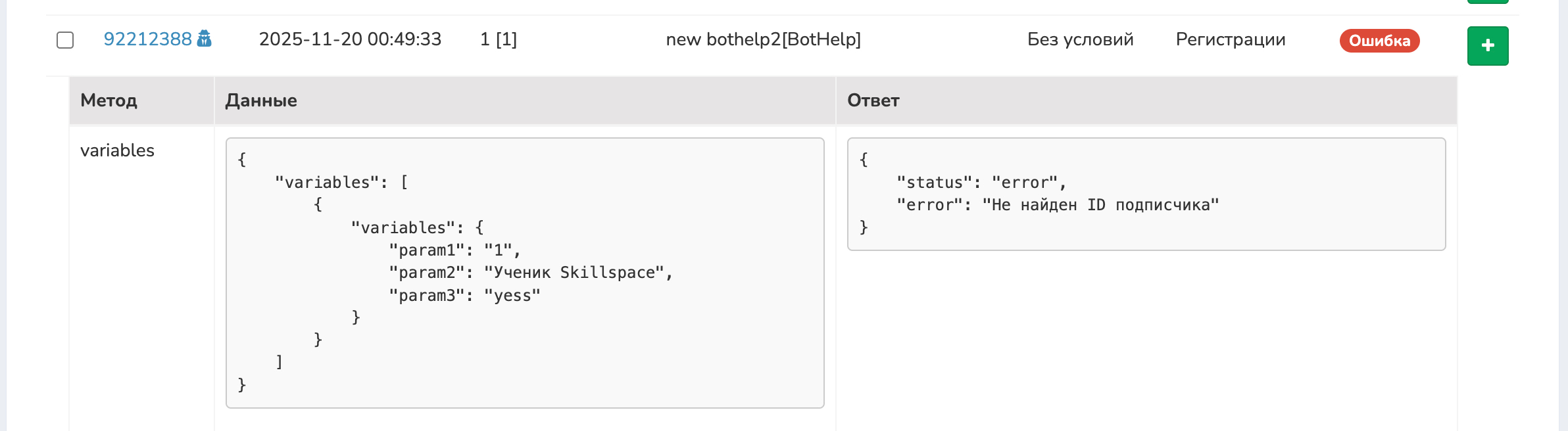The height and width of the screenshot is (431, 1568).
Task: Click the Метод column header
Action: (x=109, y=101)
